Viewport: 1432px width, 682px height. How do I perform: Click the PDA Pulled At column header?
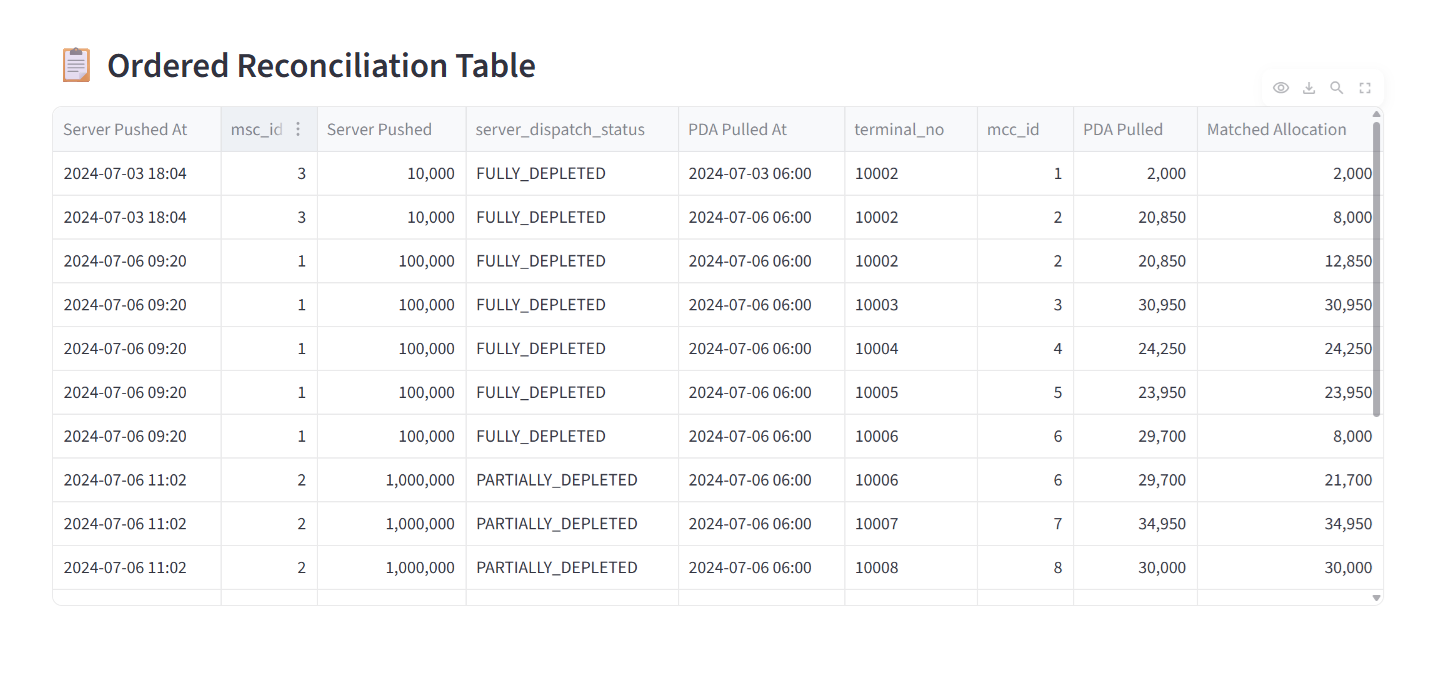(761, 129)
